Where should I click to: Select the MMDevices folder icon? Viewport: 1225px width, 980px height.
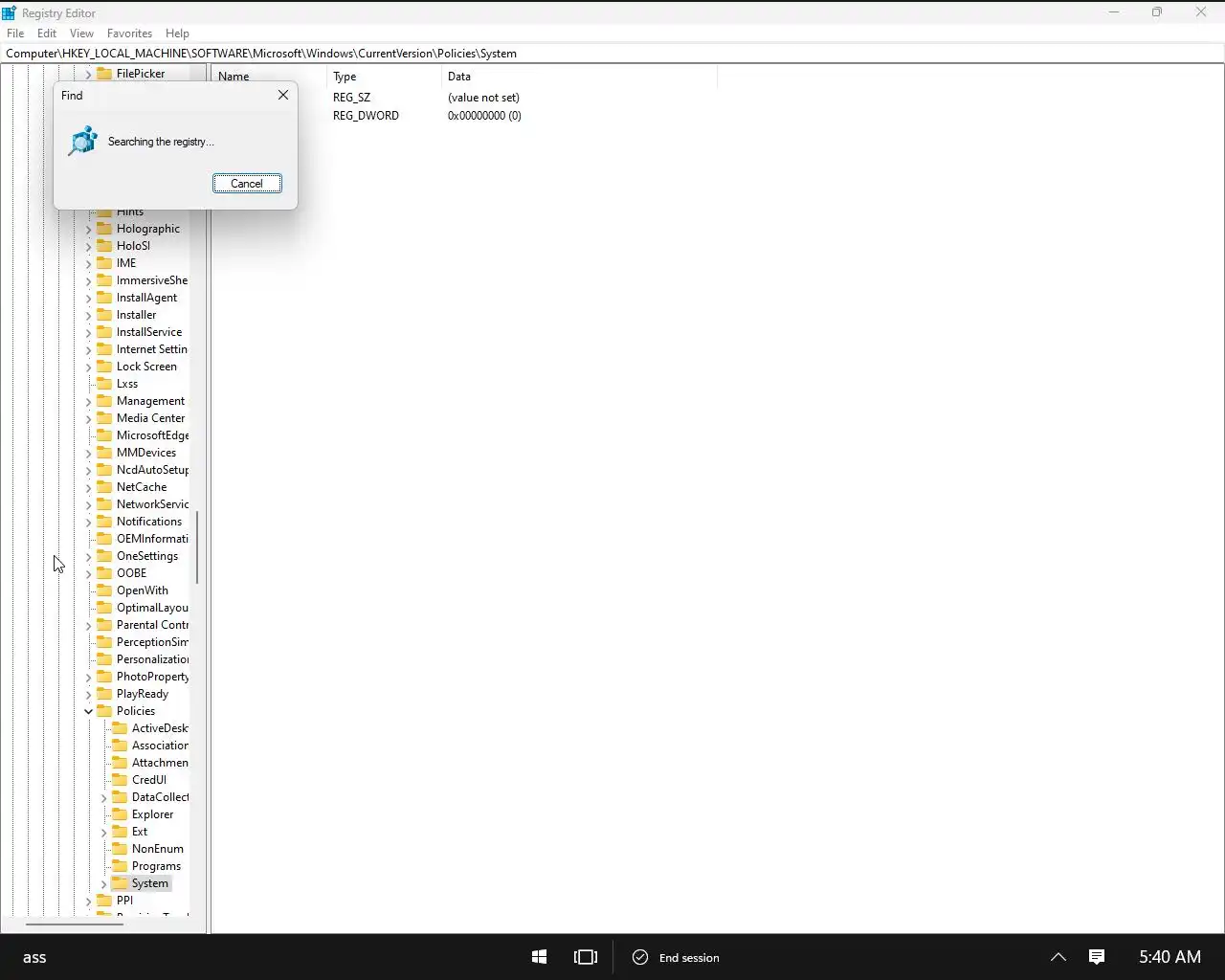pos(104,453)
